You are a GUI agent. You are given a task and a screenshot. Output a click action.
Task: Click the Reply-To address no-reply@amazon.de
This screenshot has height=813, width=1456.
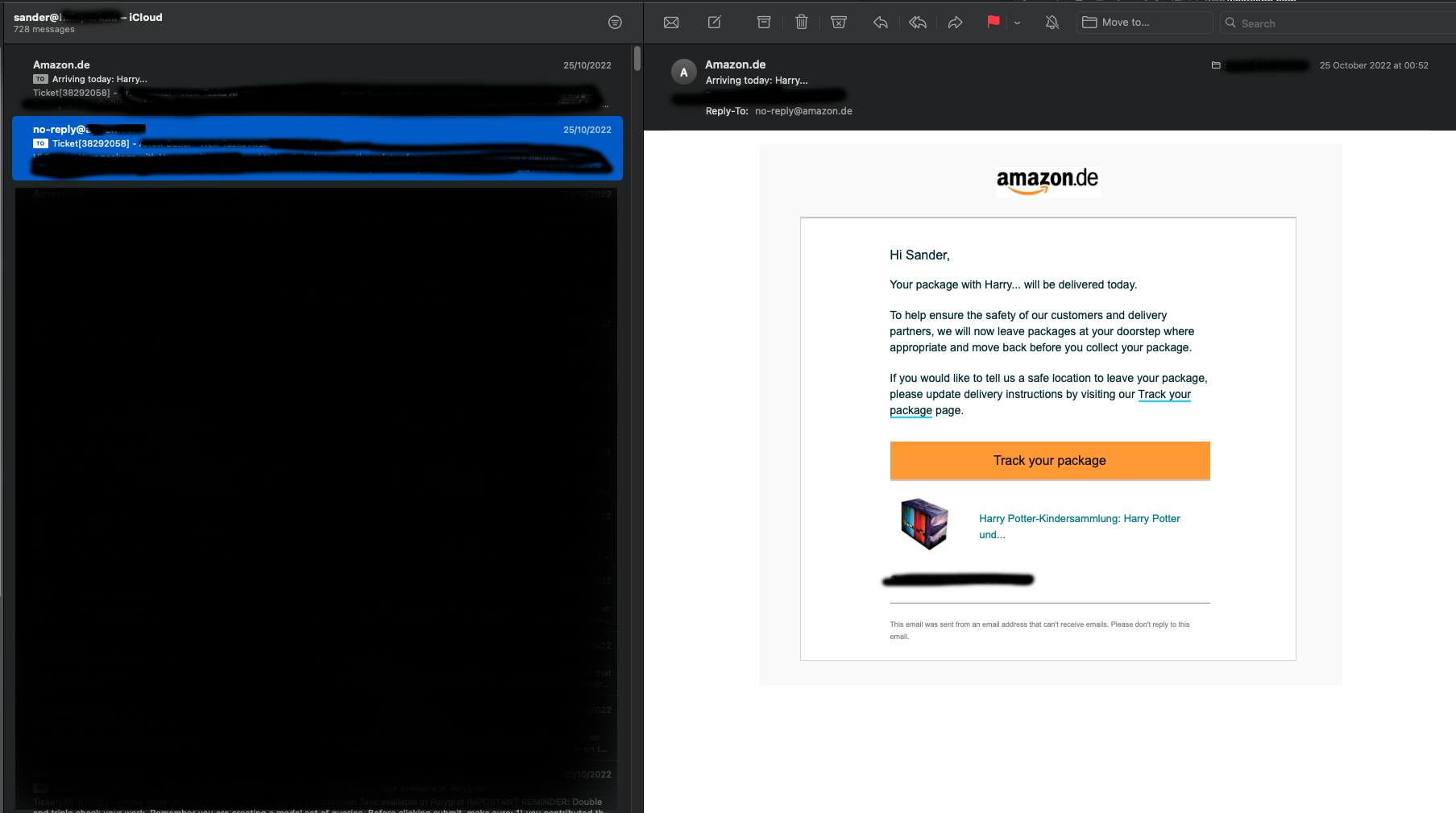coord(803,111)
